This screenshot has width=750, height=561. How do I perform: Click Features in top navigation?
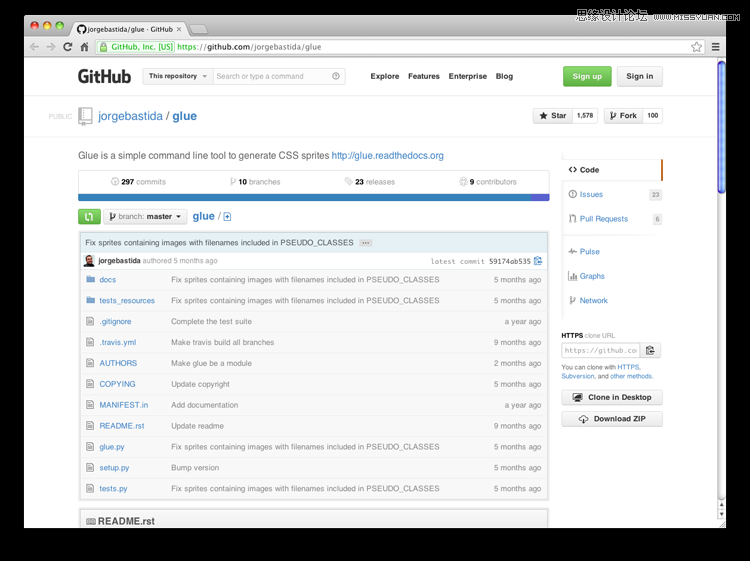pos(424,76)
